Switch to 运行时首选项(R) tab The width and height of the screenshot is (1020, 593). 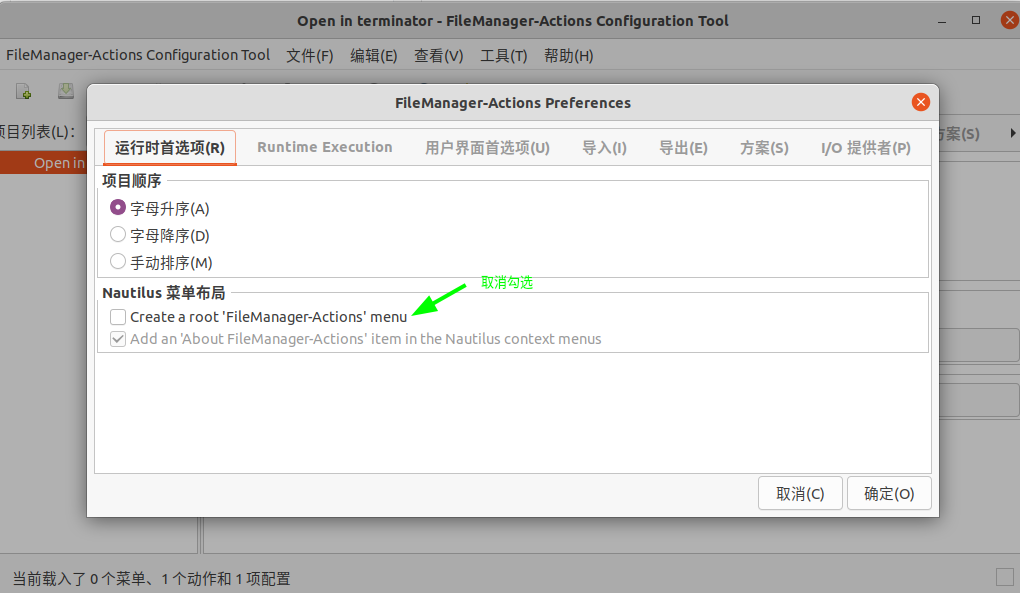(x=170, y=148)
